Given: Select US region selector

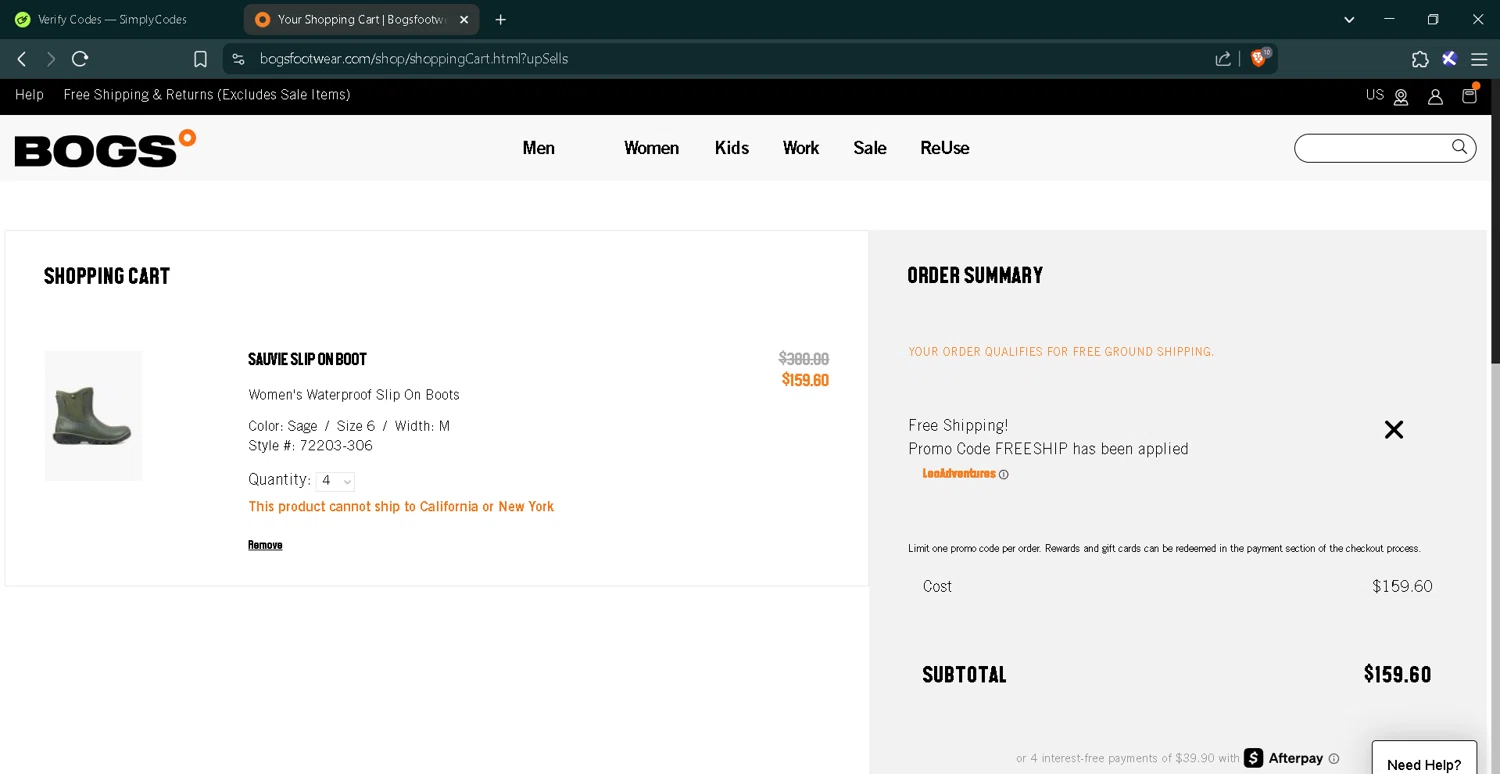Looking at the screenshot, I should point(1375,95).
